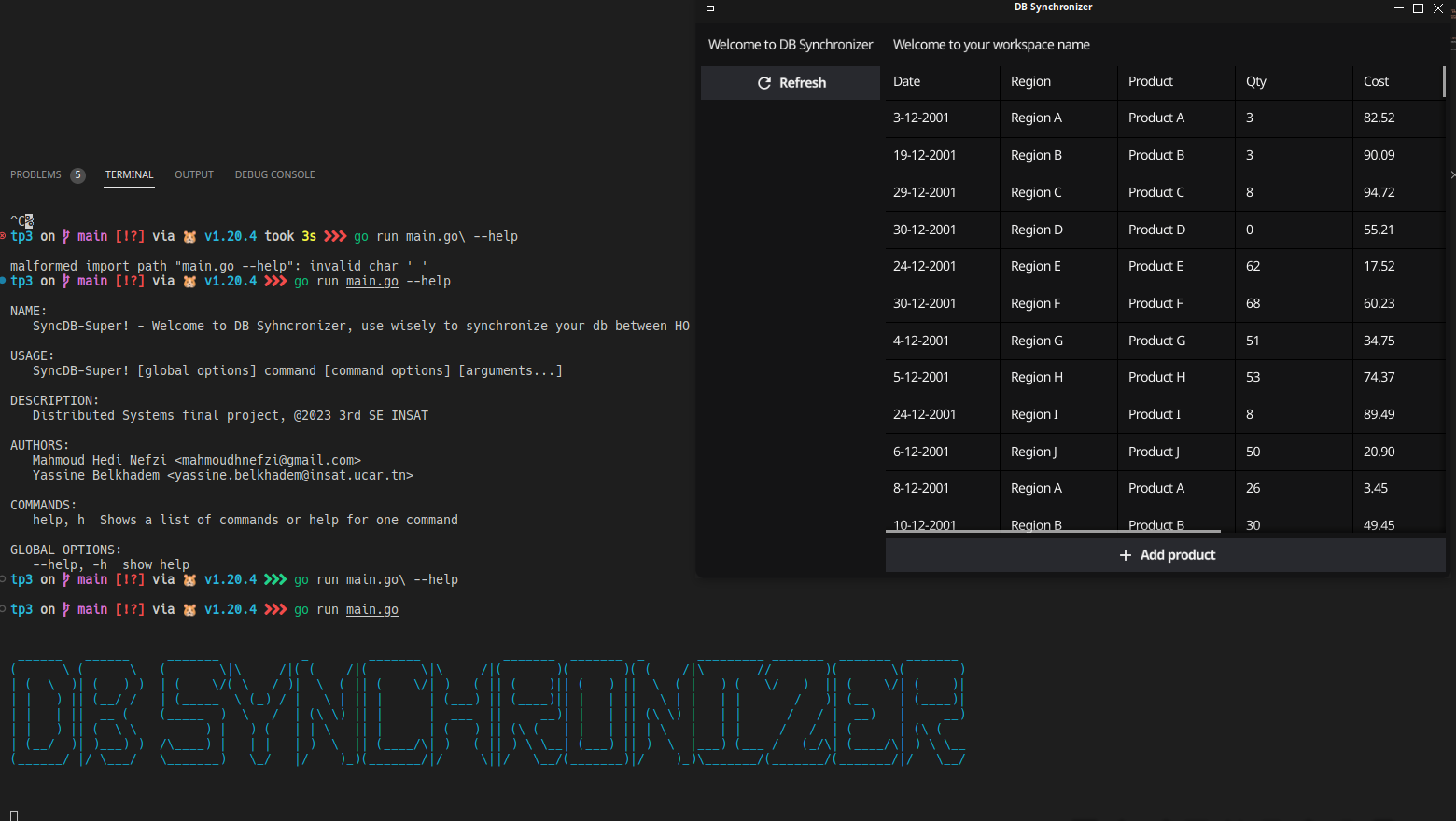
Task: Minimize the DB Synchronizer window
Action: pyautogui.click(x=1398, y=8)
